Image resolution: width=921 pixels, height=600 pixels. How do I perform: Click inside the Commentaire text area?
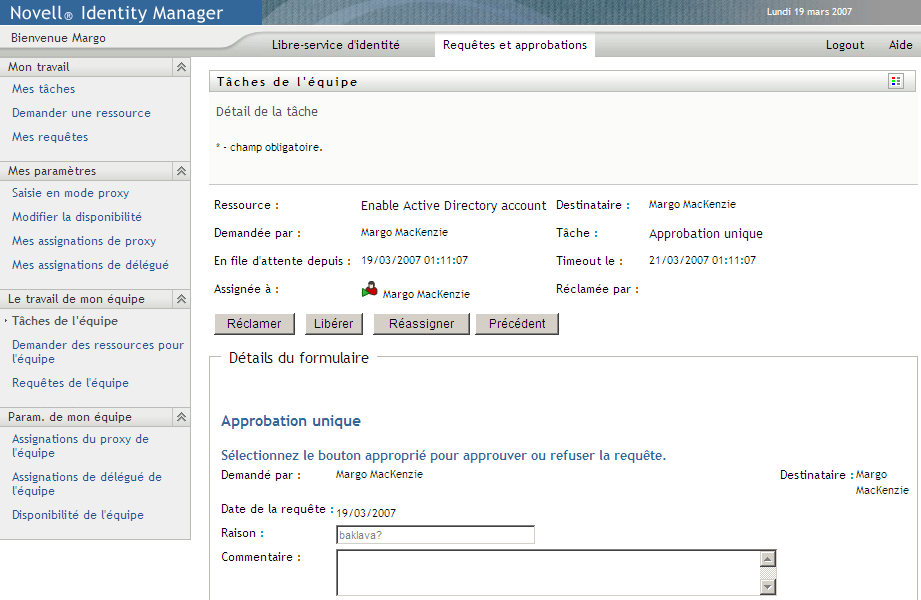pyautogui.click(x=549, y=573)
